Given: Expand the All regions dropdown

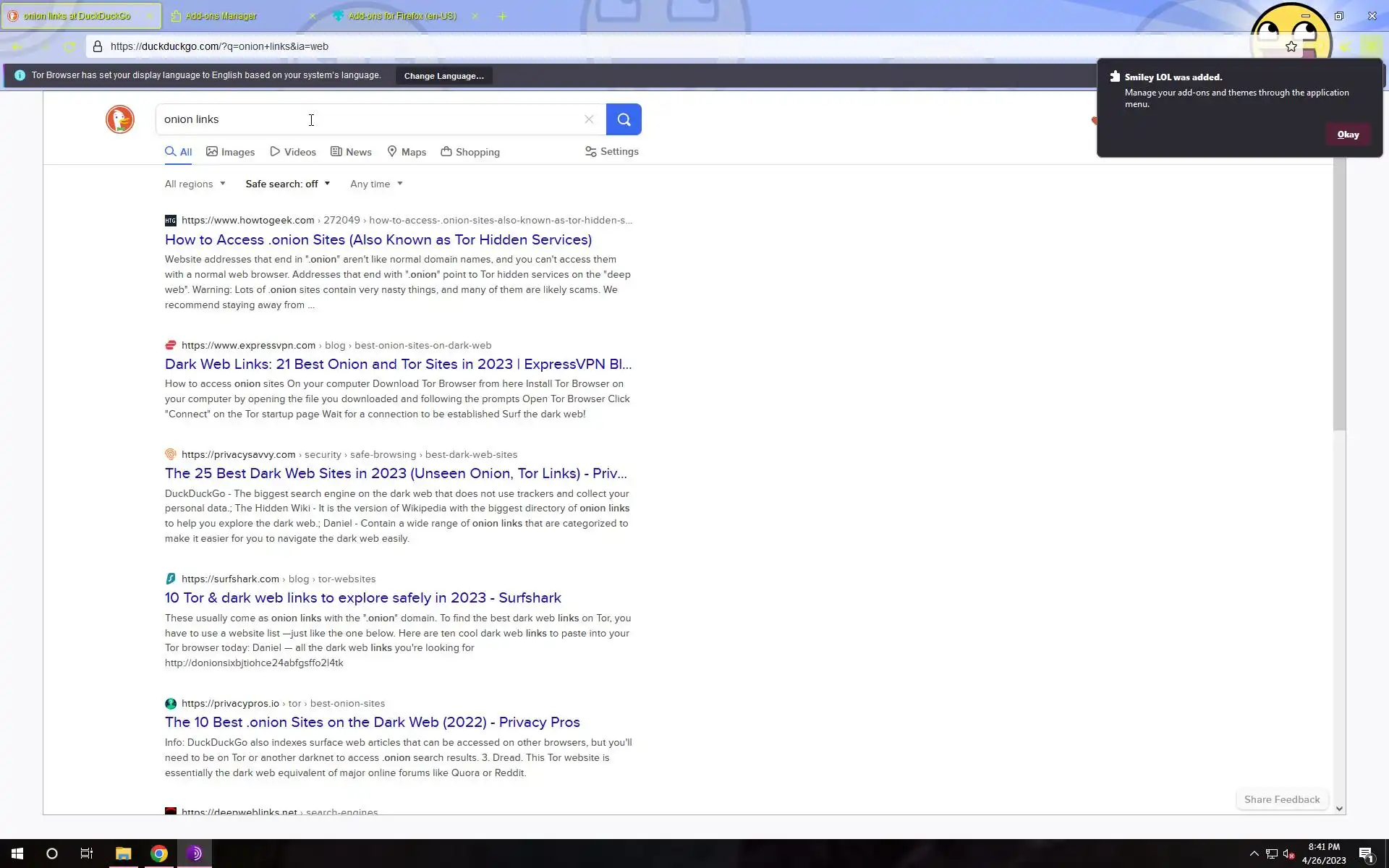Looking at the screenshot, I should click(x=195, y=184).
